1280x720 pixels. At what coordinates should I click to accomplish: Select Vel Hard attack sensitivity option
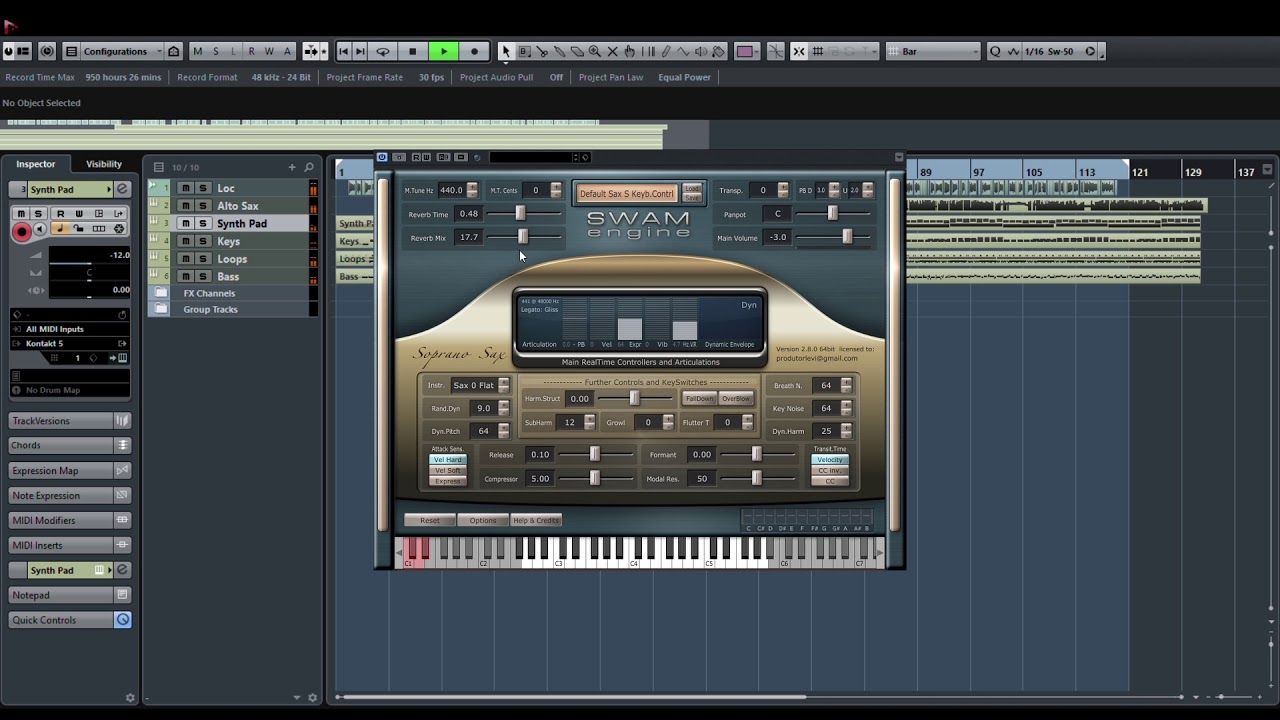[x=448, y=460]
